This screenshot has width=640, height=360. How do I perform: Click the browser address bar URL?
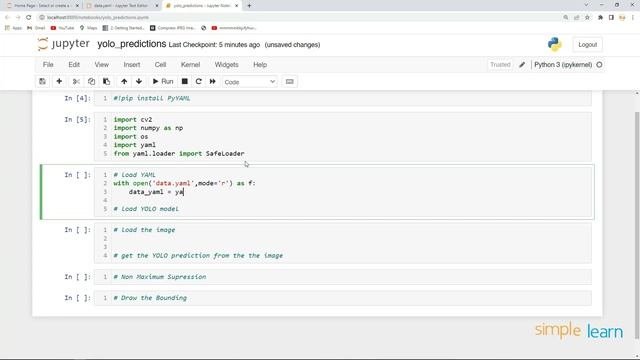pyautogui.click(x=98, y=18)
